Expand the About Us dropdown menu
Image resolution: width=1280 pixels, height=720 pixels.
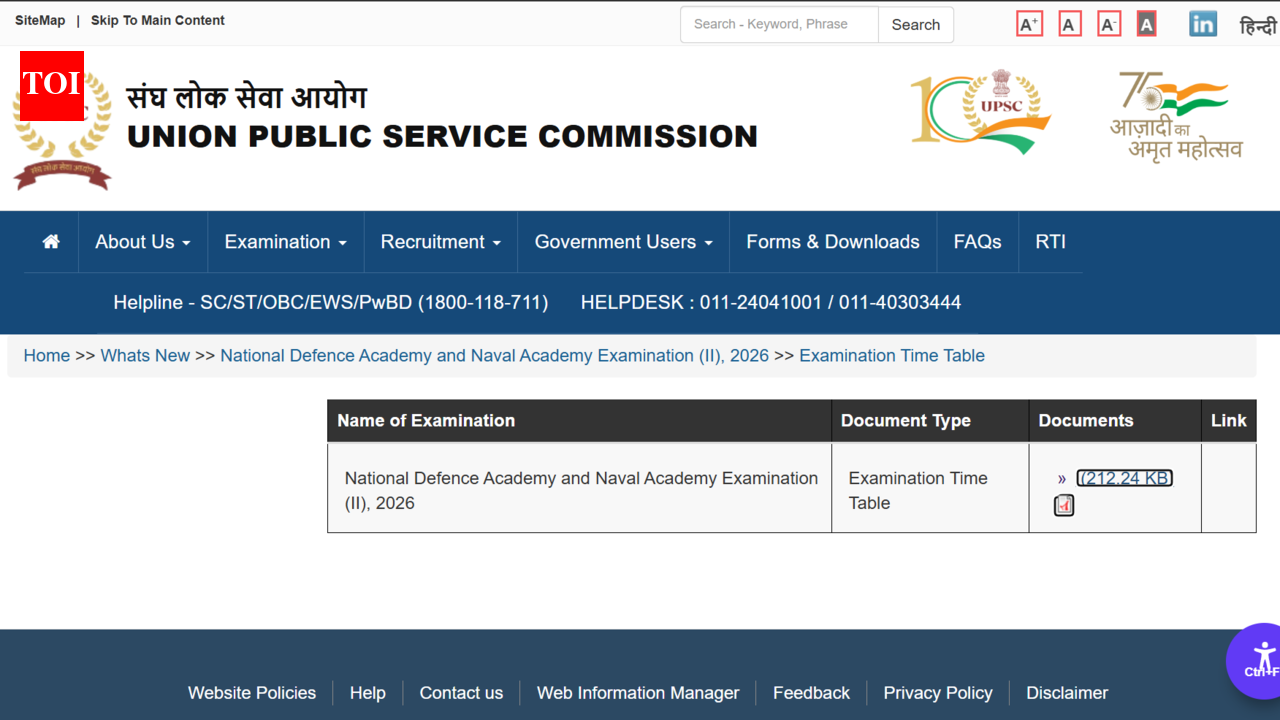pos(142,242)
